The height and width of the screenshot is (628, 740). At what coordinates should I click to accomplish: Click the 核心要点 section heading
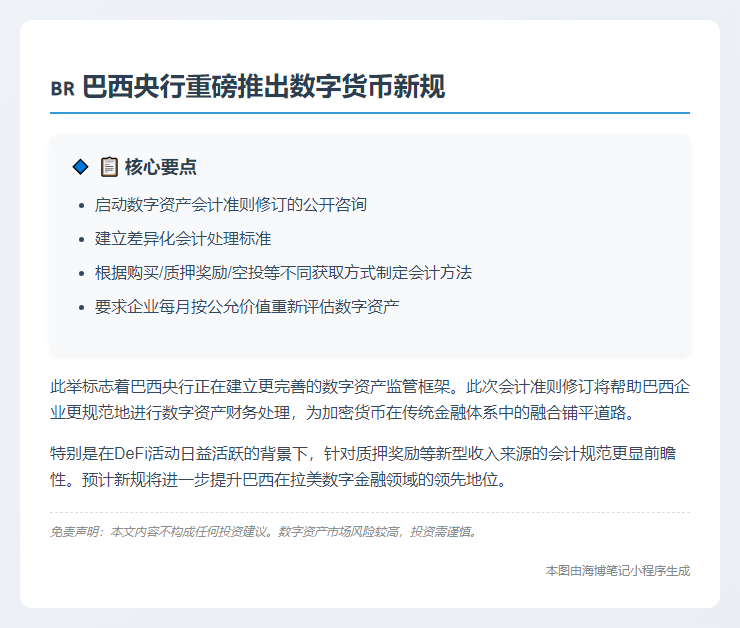click(x=160, y=167)
